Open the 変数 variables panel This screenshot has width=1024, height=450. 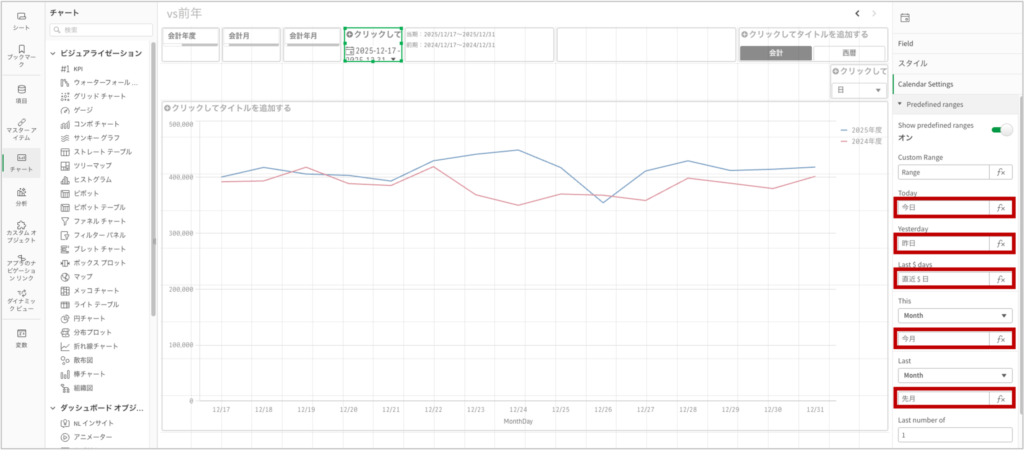[x=21, y=337]
